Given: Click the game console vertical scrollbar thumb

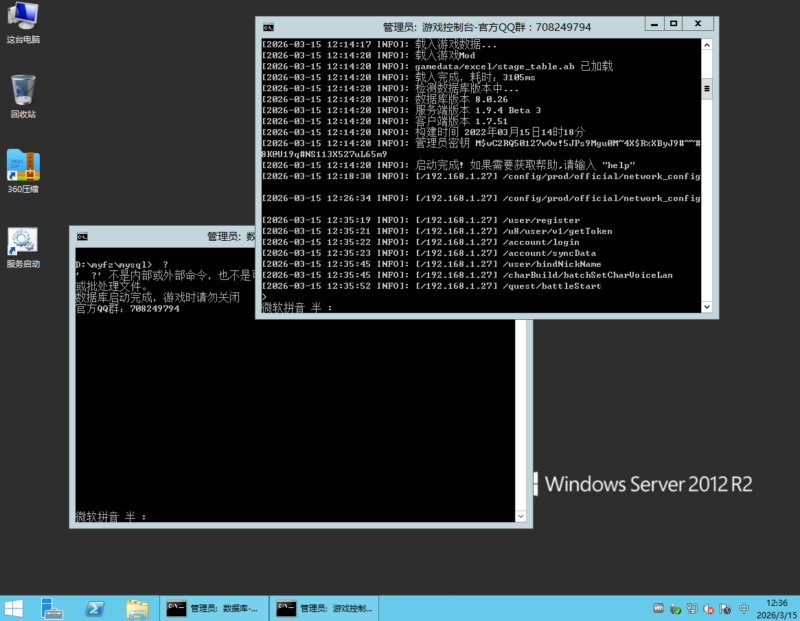Looking at the screenshot, I should 707,90.
